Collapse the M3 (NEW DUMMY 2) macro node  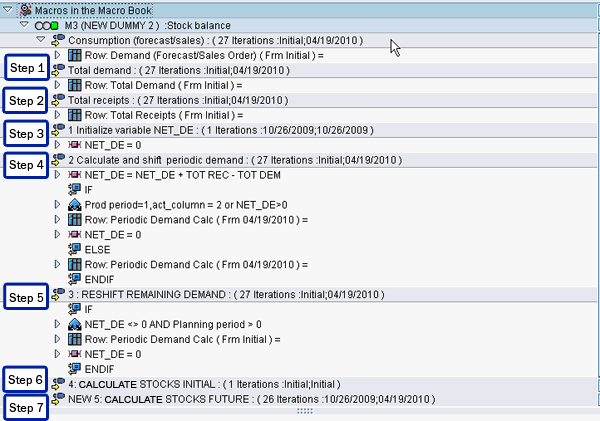(24, 25)
